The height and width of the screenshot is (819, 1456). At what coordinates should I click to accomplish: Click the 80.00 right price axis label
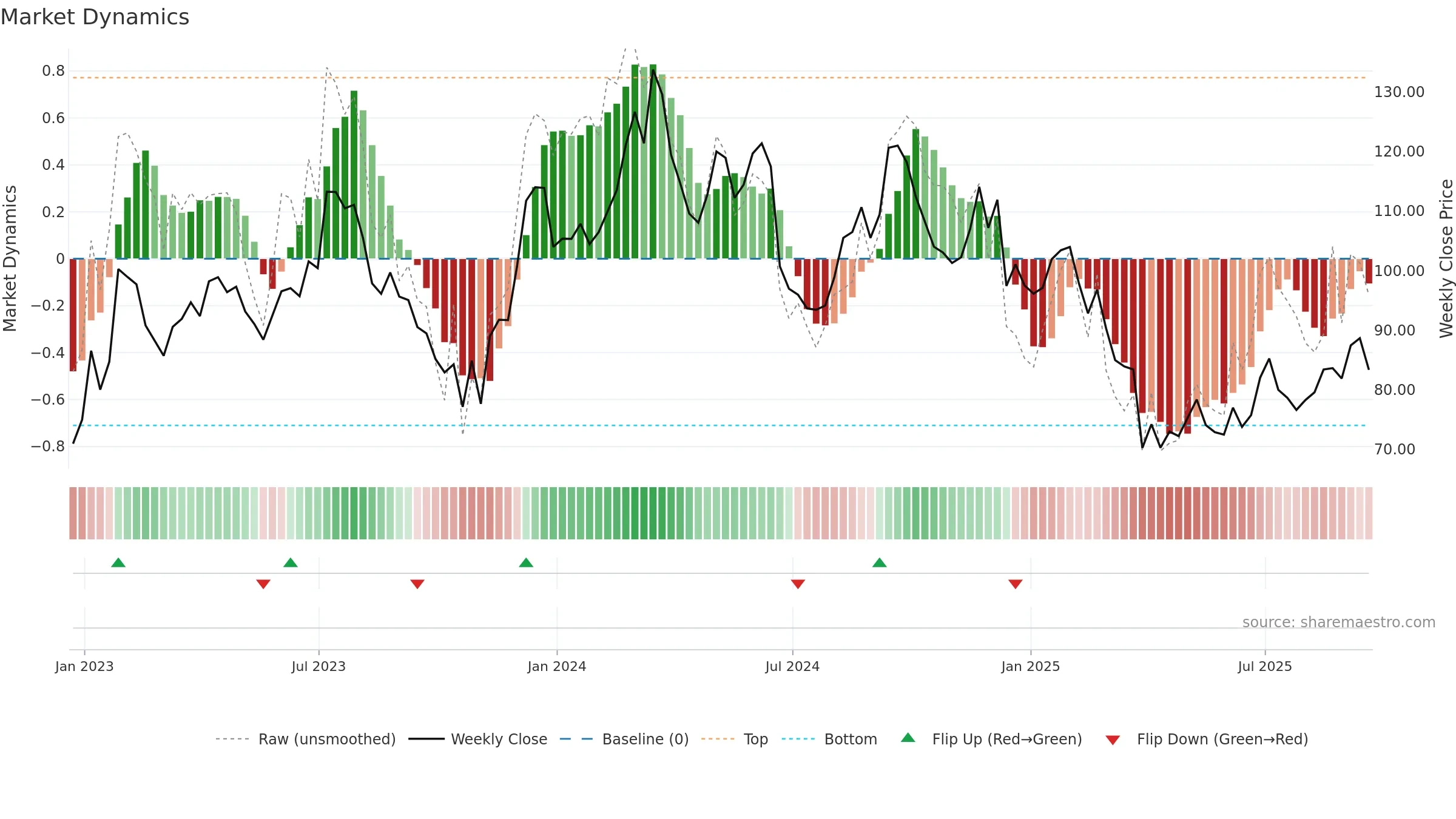(x=1395, y=390)
